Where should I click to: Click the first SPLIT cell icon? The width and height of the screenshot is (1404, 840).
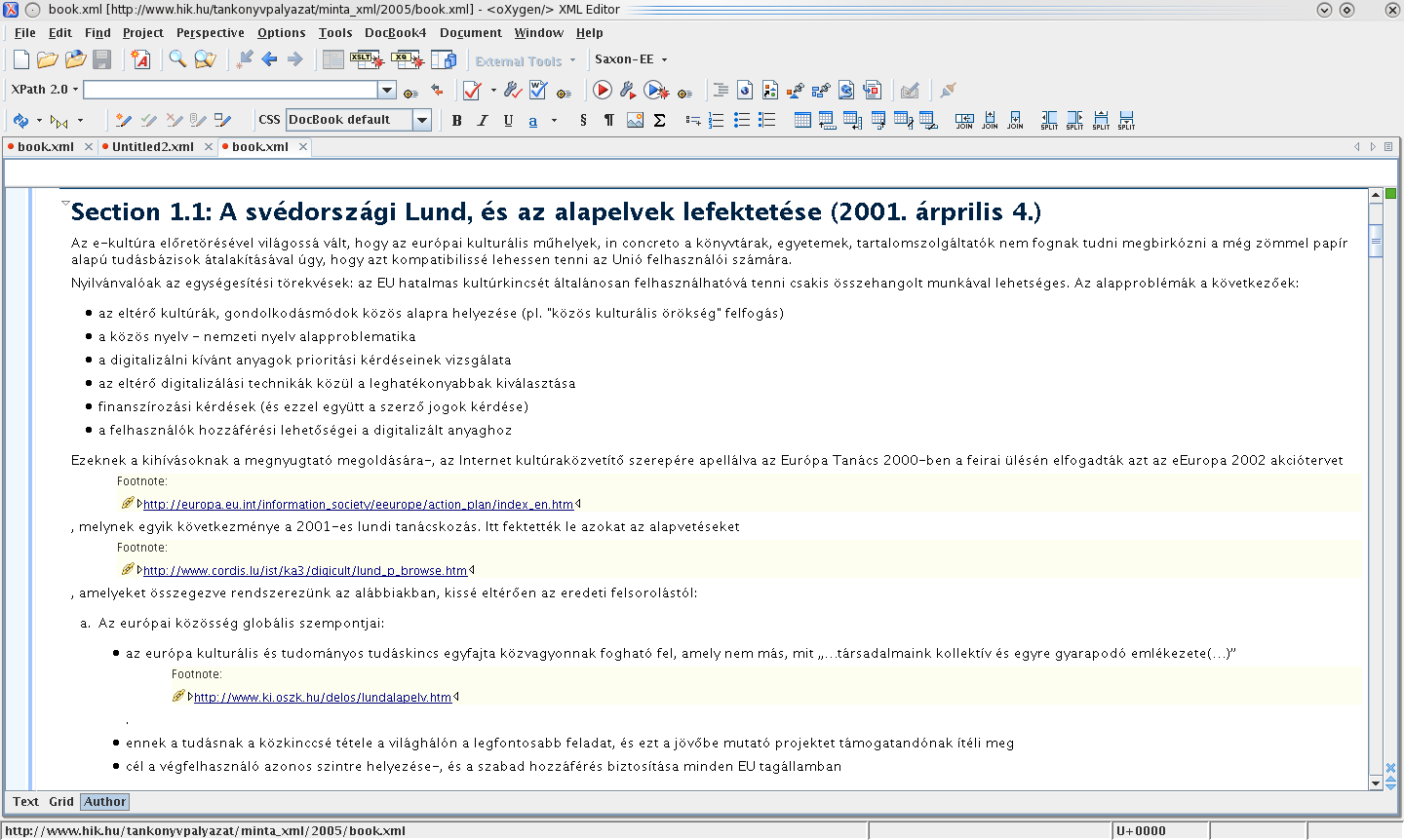pyautogui.click(x=1049, y=121)
